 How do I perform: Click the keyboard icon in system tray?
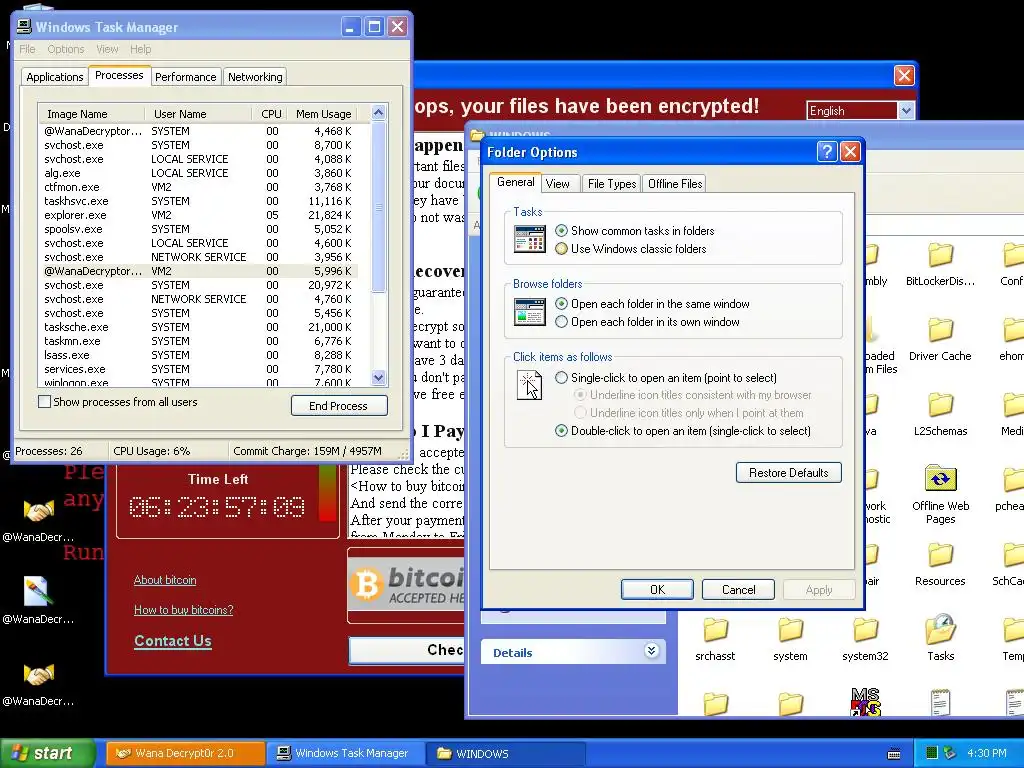click(x=894, y=754)
